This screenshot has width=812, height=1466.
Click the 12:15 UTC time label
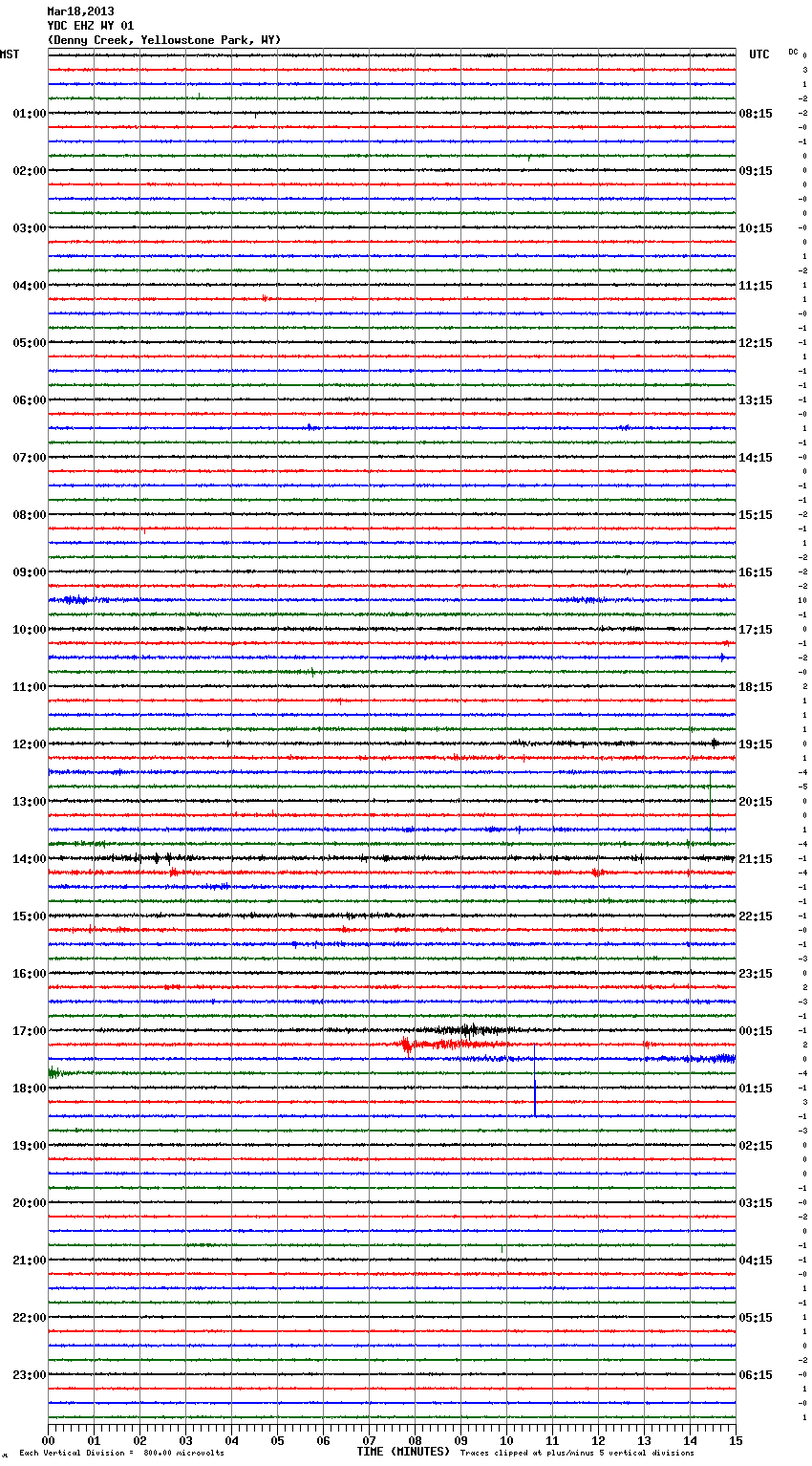756,343
